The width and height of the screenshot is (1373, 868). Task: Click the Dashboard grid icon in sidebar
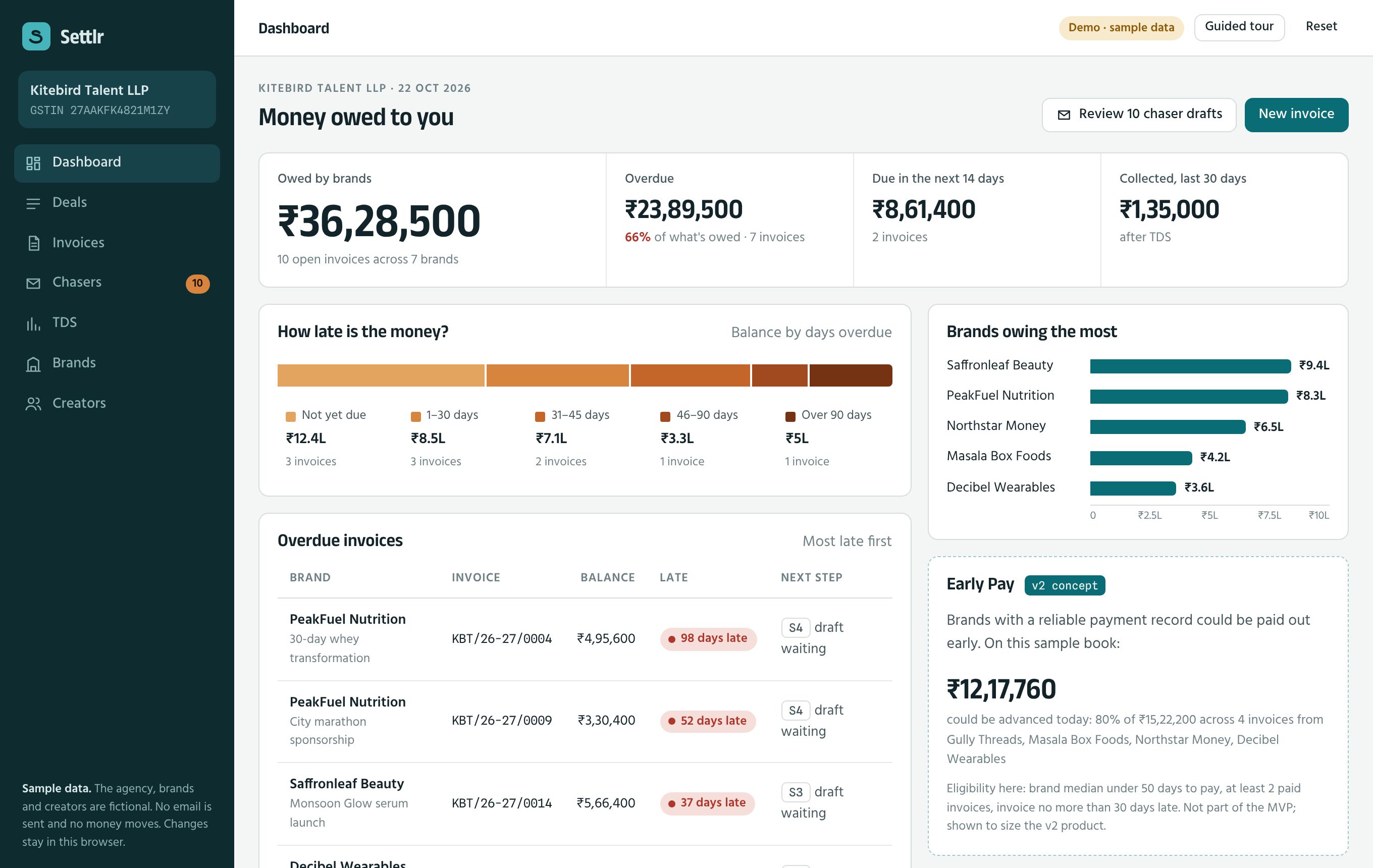[33, 163]
